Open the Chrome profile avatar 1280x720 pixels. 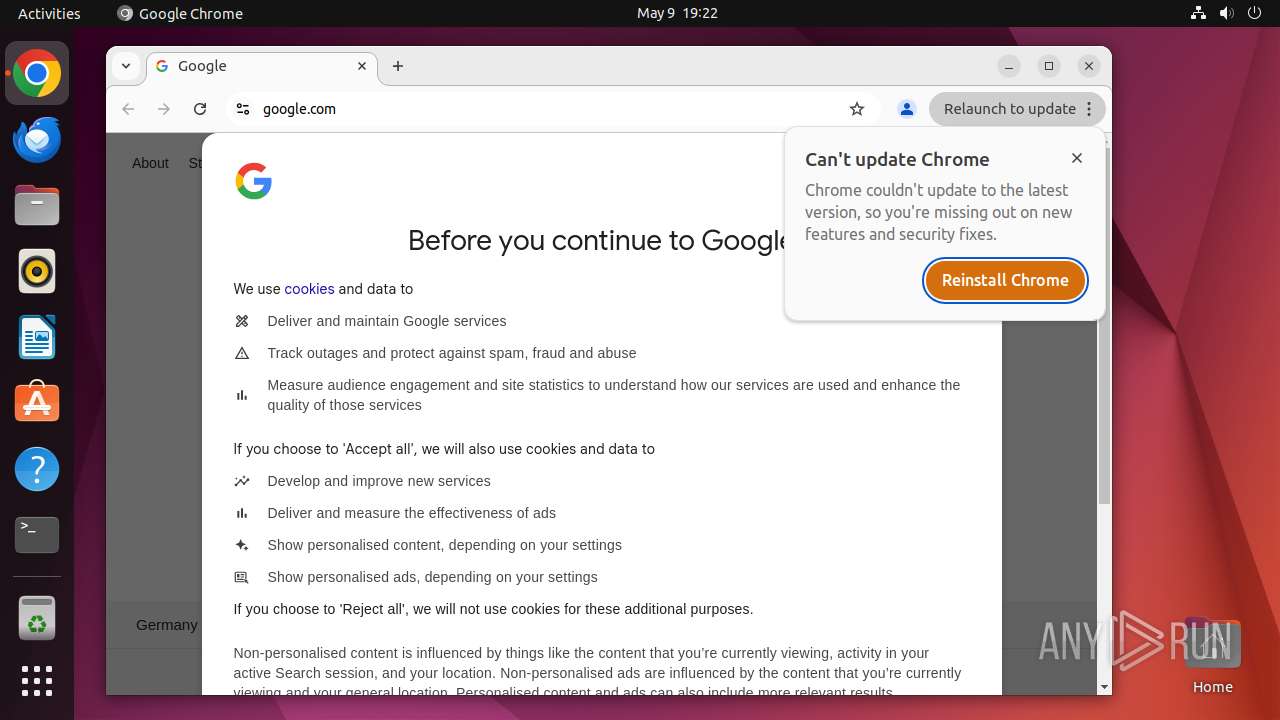[907, 109]
